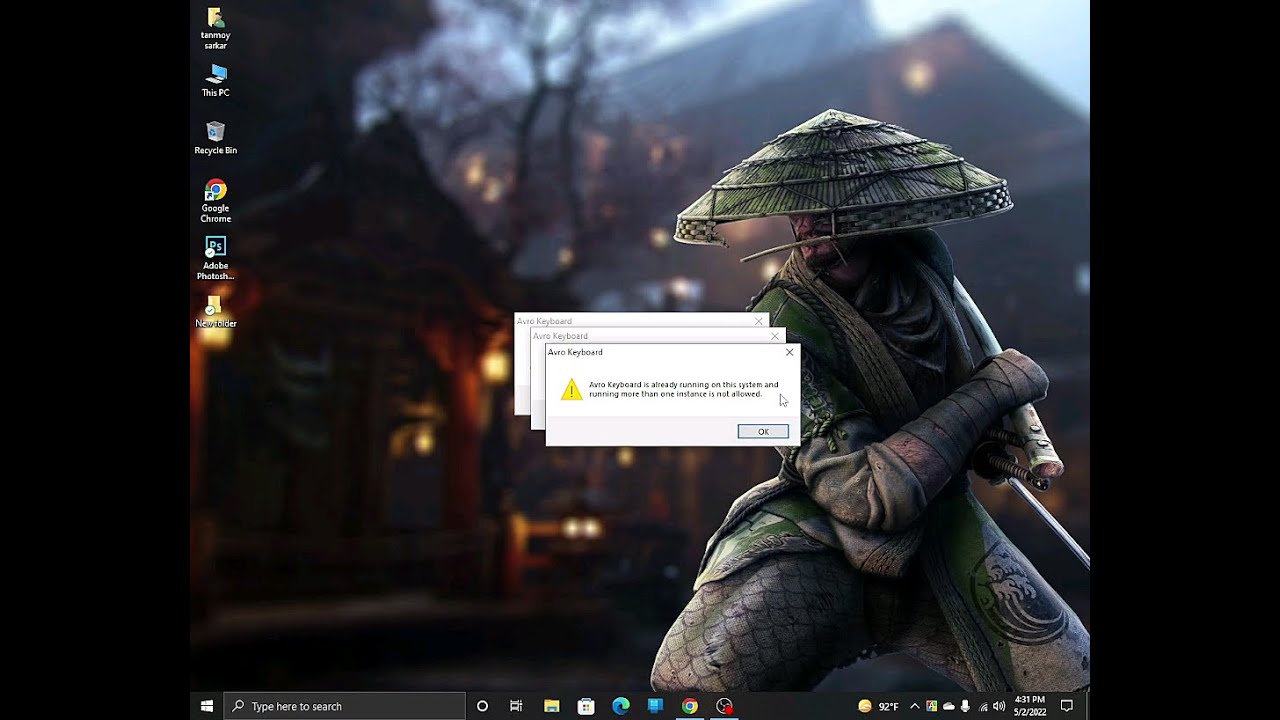This screenshot has height=720, width=1280.
Task: Close the rearmost Avro Keyboard dialog
Action: tap(759, 321)
